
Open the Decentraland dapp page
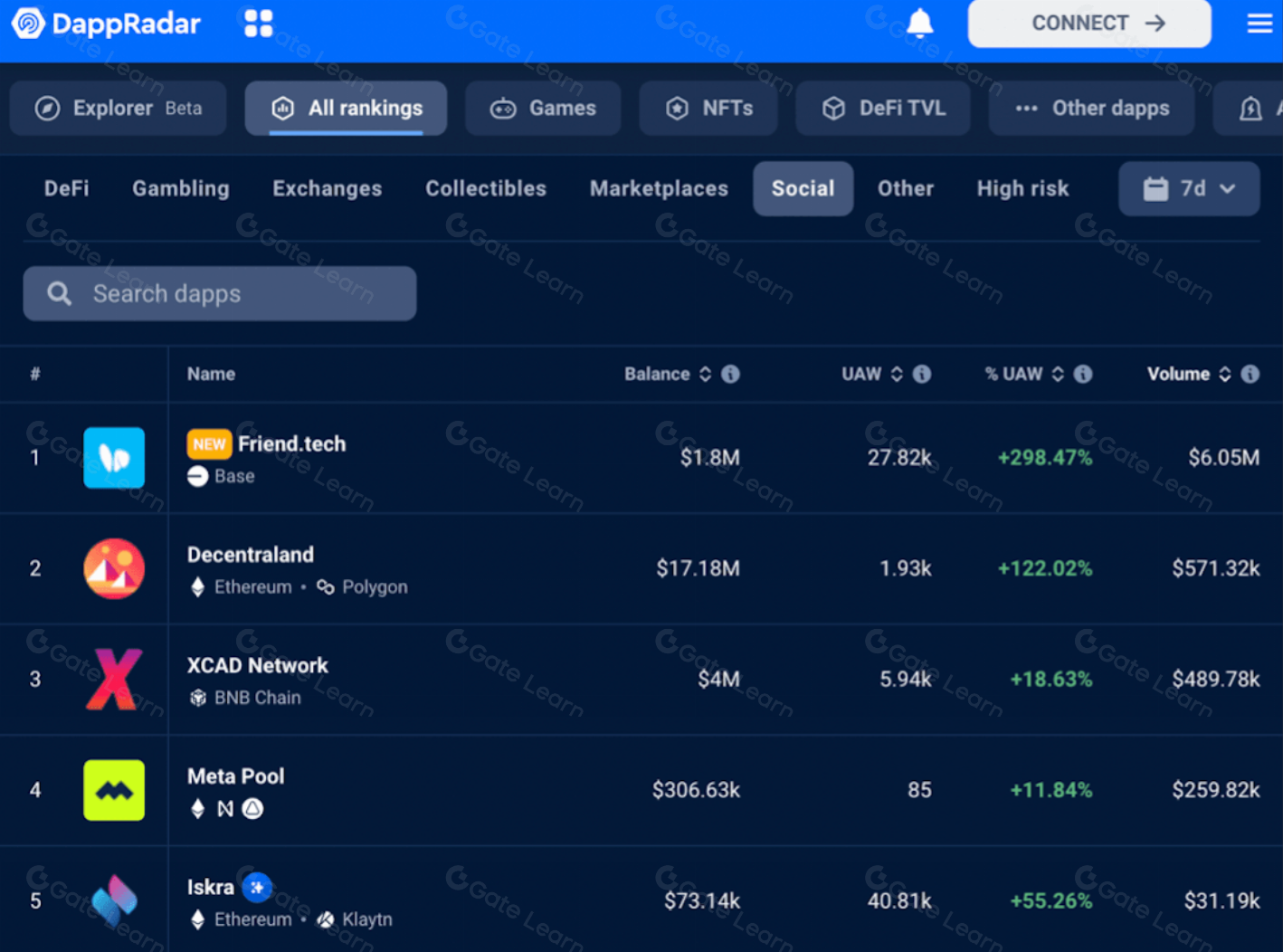point(251,555)
